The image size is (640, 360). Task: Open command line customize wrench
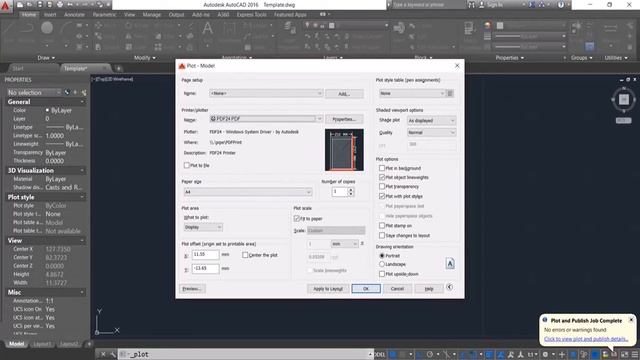coord(113,354)
